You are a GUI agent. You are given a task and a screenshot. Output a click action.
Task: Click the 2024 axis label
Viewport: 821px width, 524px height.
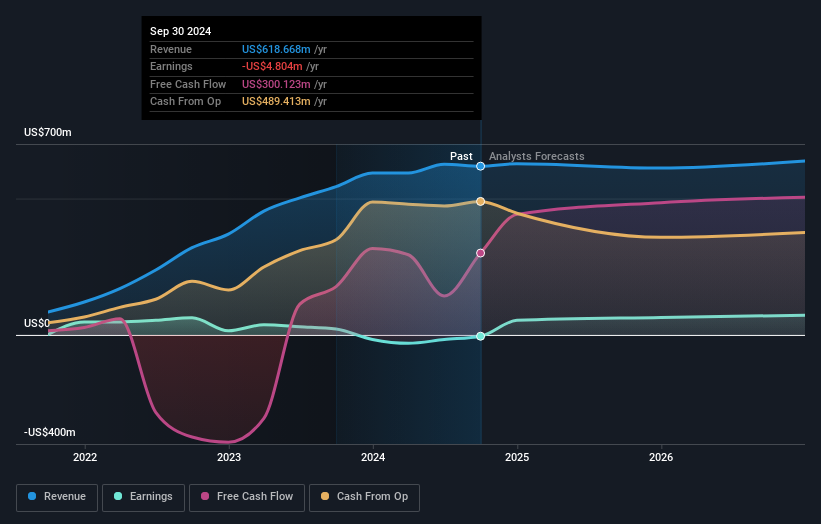373,457
